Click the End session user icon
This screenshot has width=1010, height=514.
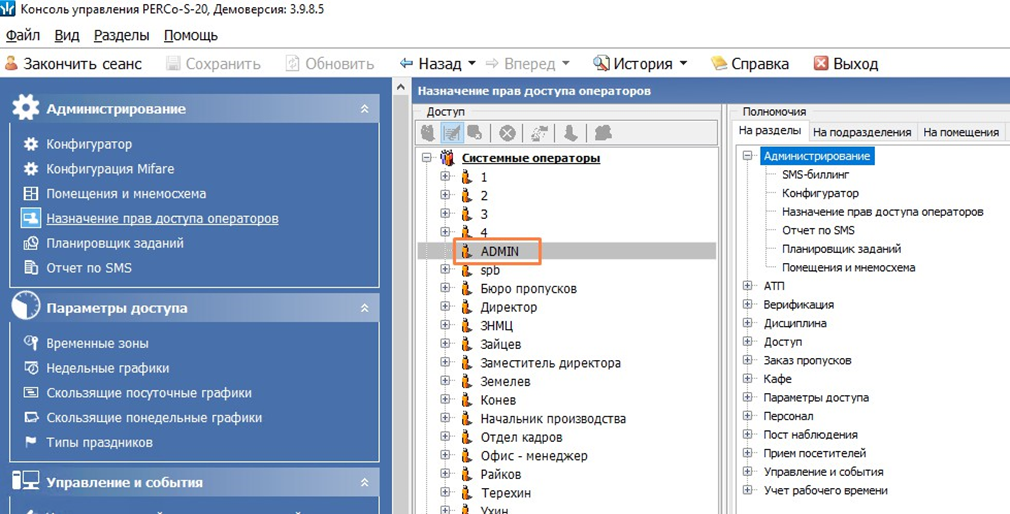12,64
